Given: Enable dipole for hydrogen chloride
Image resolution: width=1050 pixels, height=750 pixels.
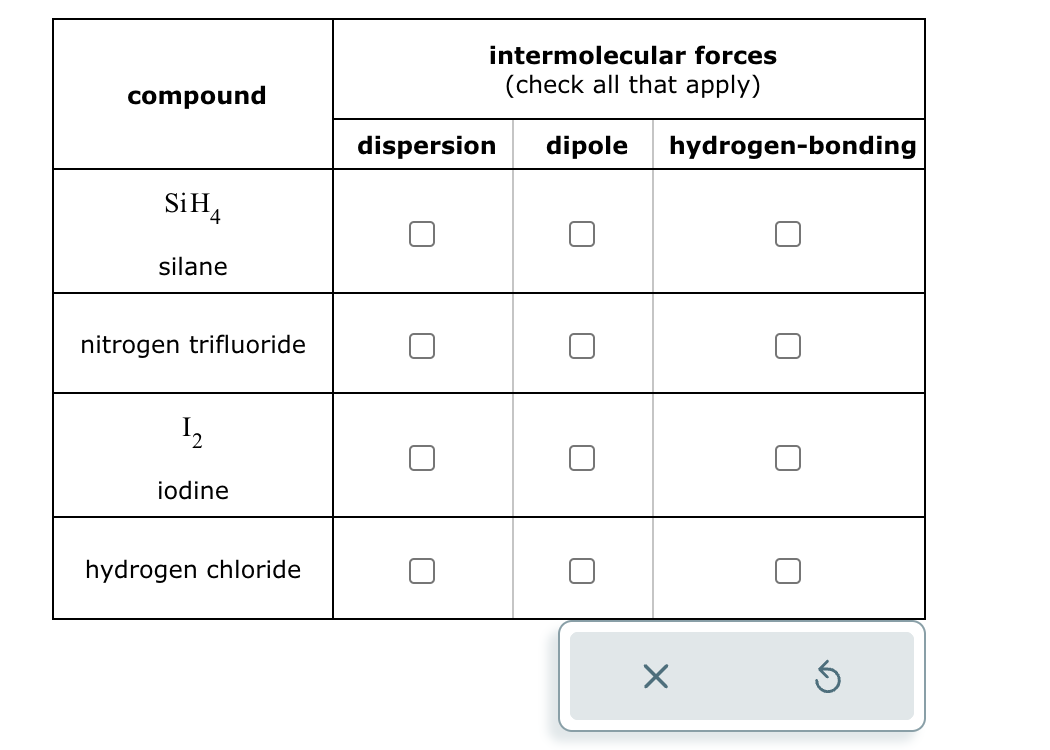Looking at the screenshot, I should pos(582,570).
